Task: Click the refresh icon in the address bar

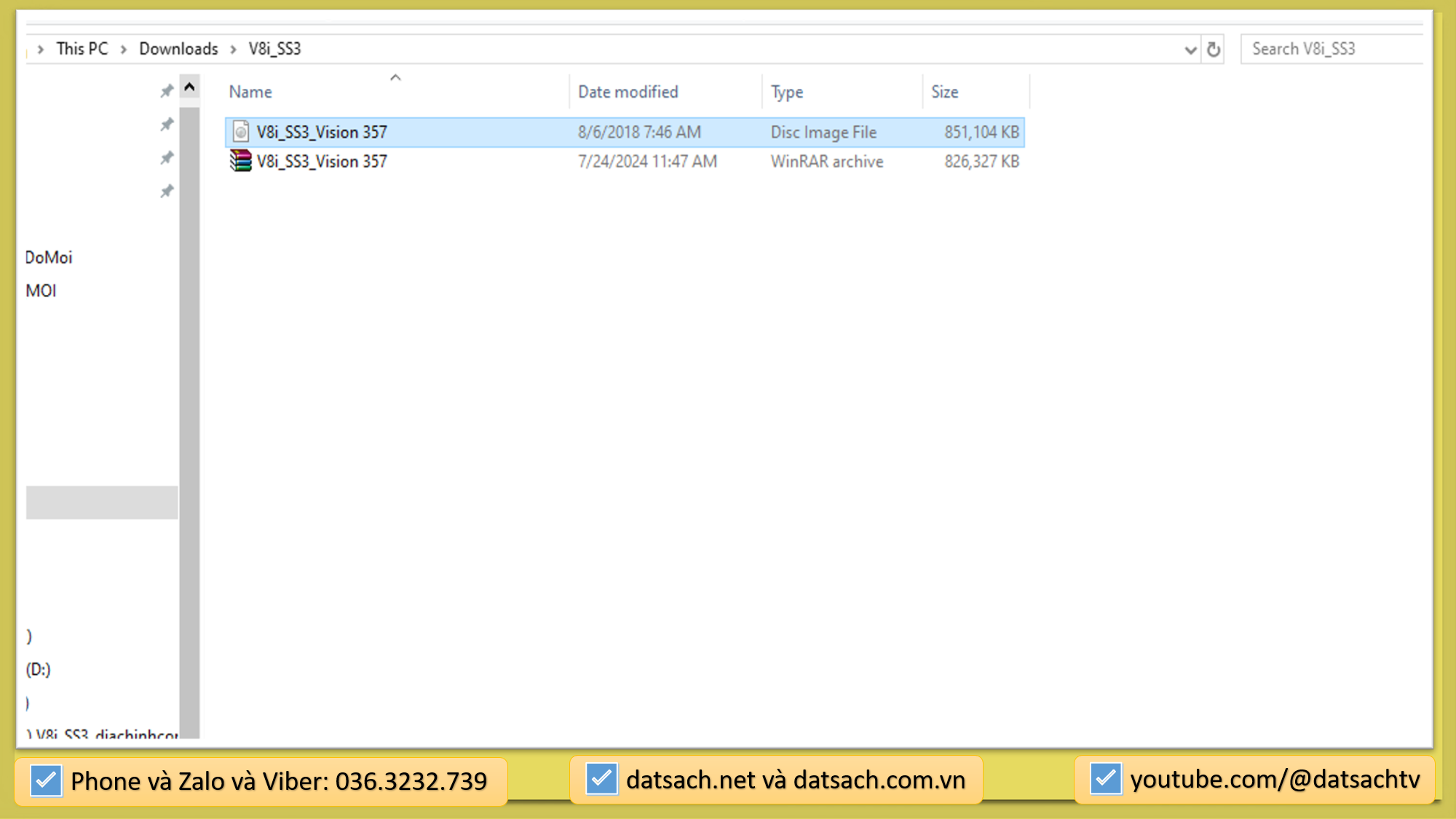Action: pyautogui.click(x=1213, y=50)
